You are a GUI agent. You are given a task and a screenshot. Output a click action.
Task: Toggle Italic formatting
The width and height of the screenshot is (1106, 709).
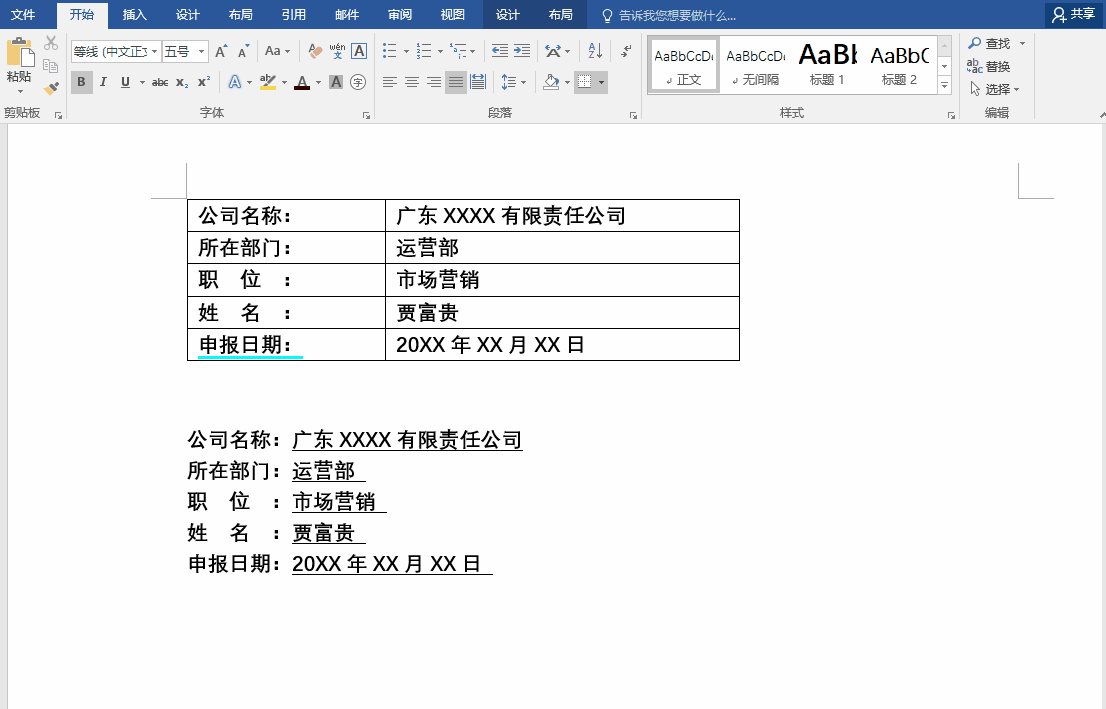click(x=103, y=83)
